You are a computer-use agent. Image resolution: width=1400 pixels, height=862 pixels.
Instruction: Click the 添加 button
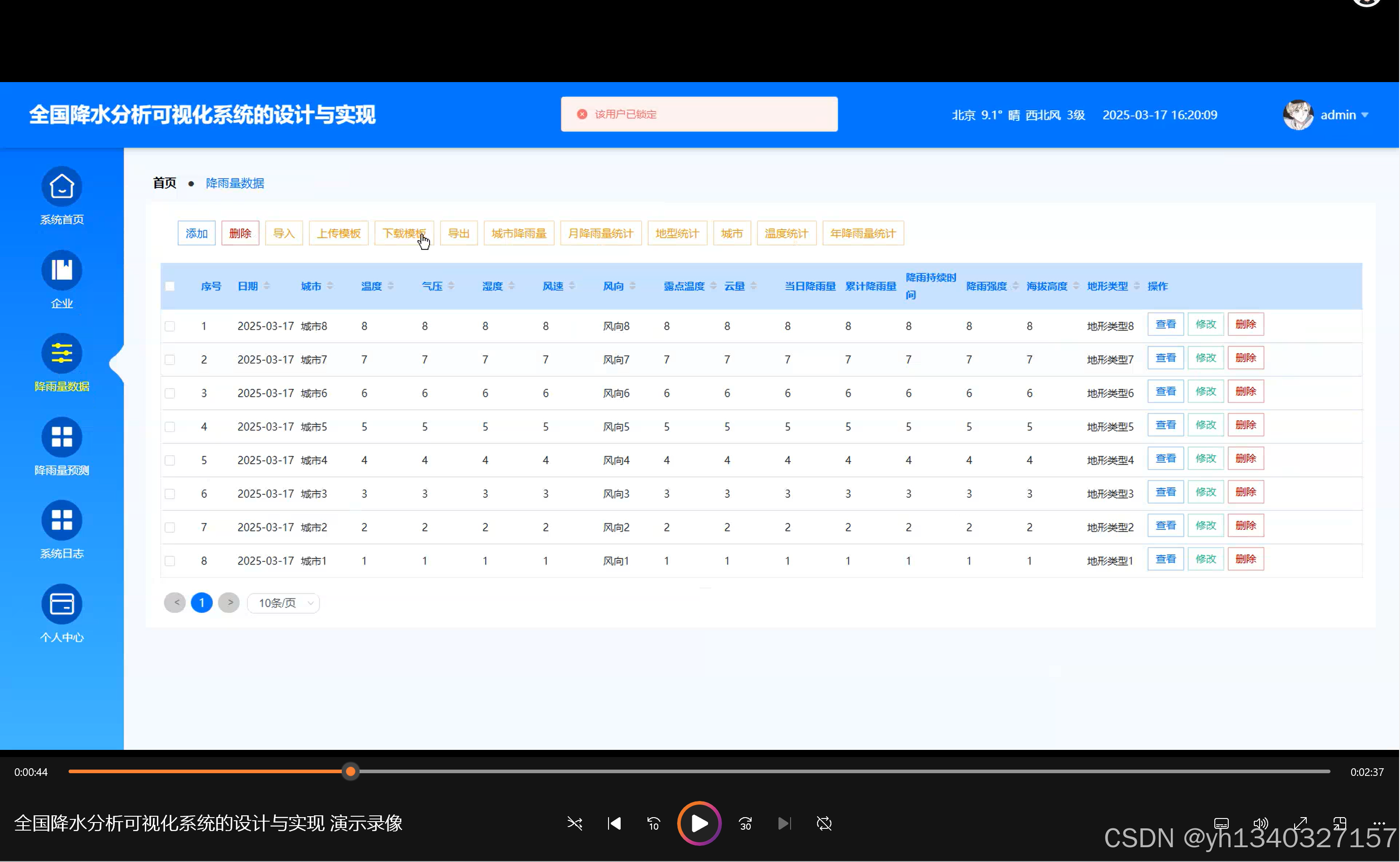pos(196,233)
